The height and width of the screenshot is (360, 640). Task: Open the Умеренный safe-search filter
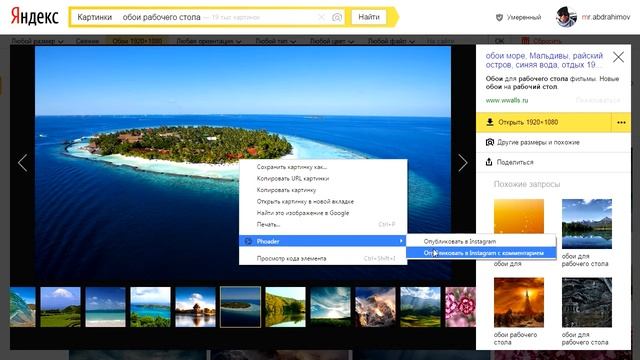(x=524, y=18)
